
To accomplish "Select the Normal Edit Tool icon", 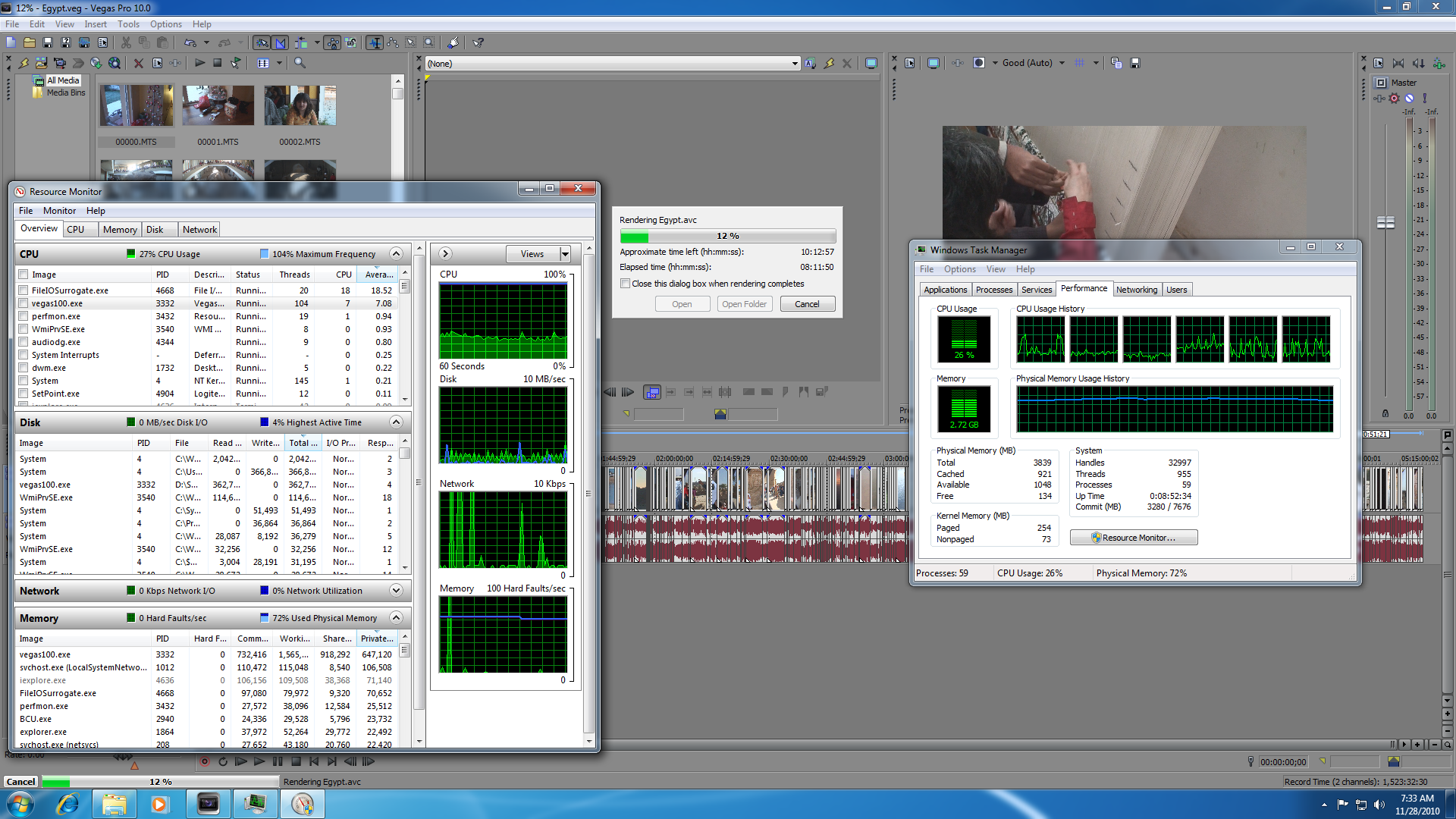I will (x=375, y=42).
